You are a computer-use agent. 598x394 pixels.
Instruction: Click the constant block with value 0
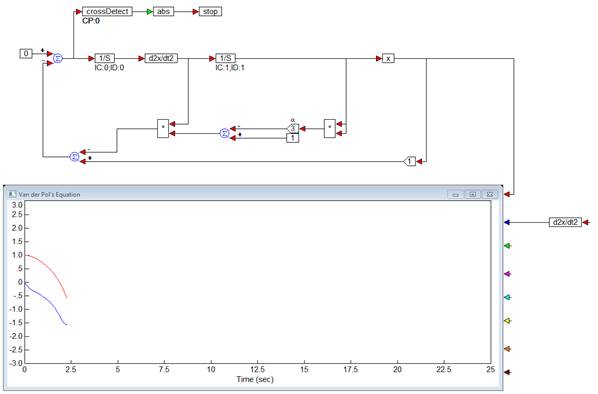click(26, 53)
